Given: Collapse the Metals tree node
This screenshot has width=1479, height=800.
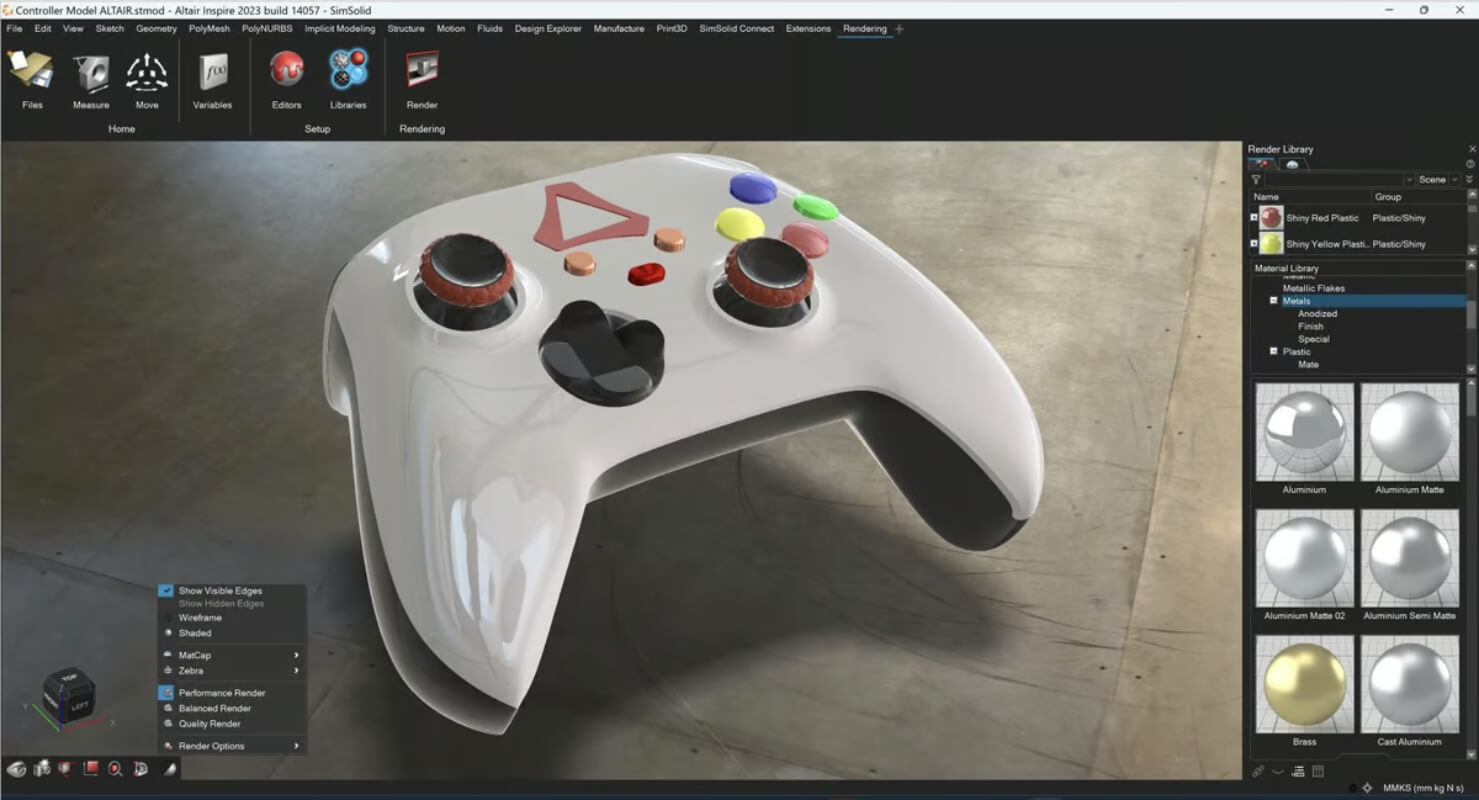Looking at the screenshot, I should point(1274,301).
